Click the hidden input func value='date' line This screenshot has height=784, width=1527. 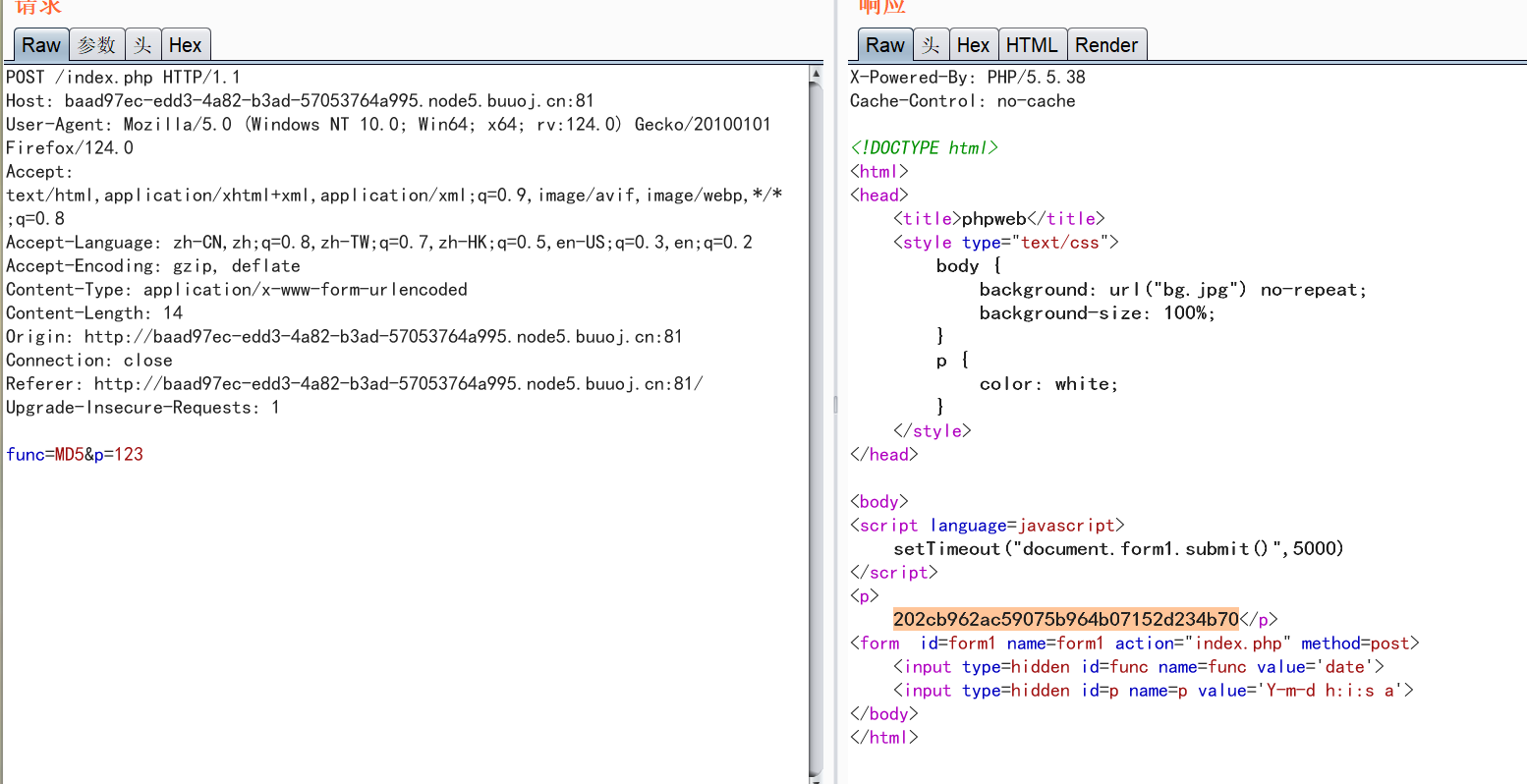(1139, 667)
